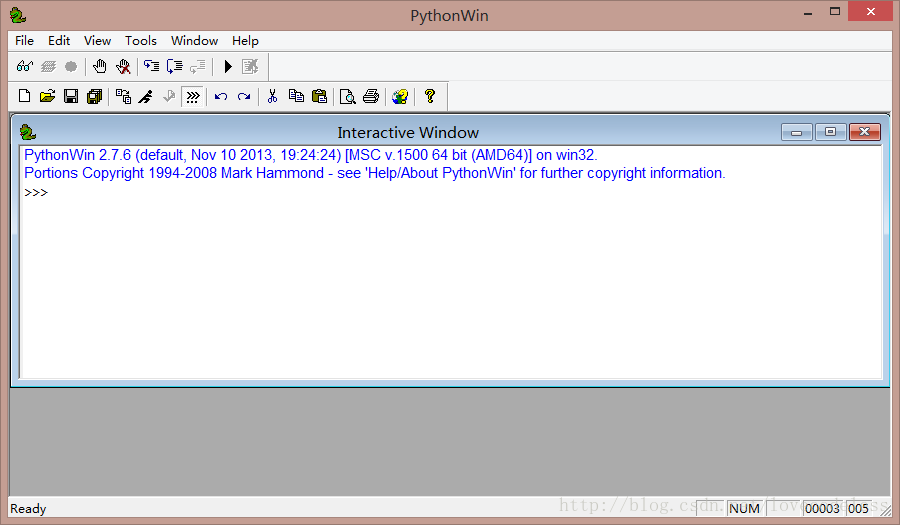The image size is (900, 525).
Task: Open Python help globe icon
Action: pyautogui.click(x=400, y=96)
